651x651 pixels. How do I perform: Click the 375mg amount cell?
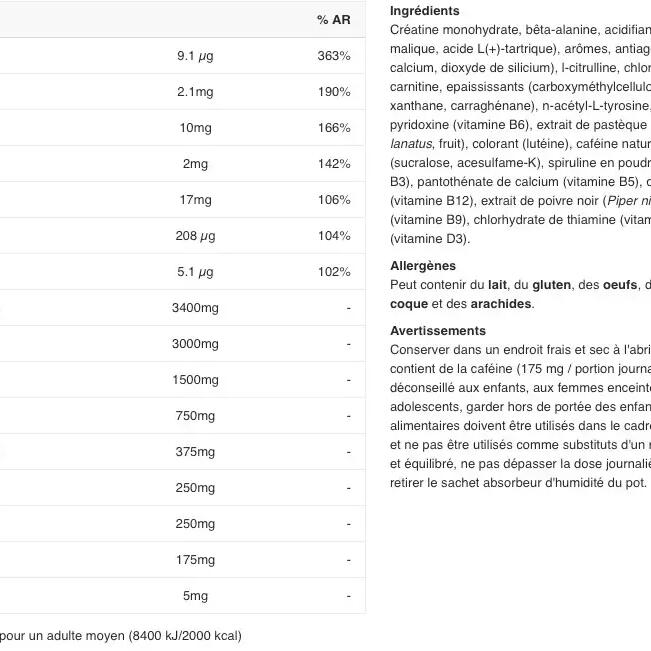(195, 452)
